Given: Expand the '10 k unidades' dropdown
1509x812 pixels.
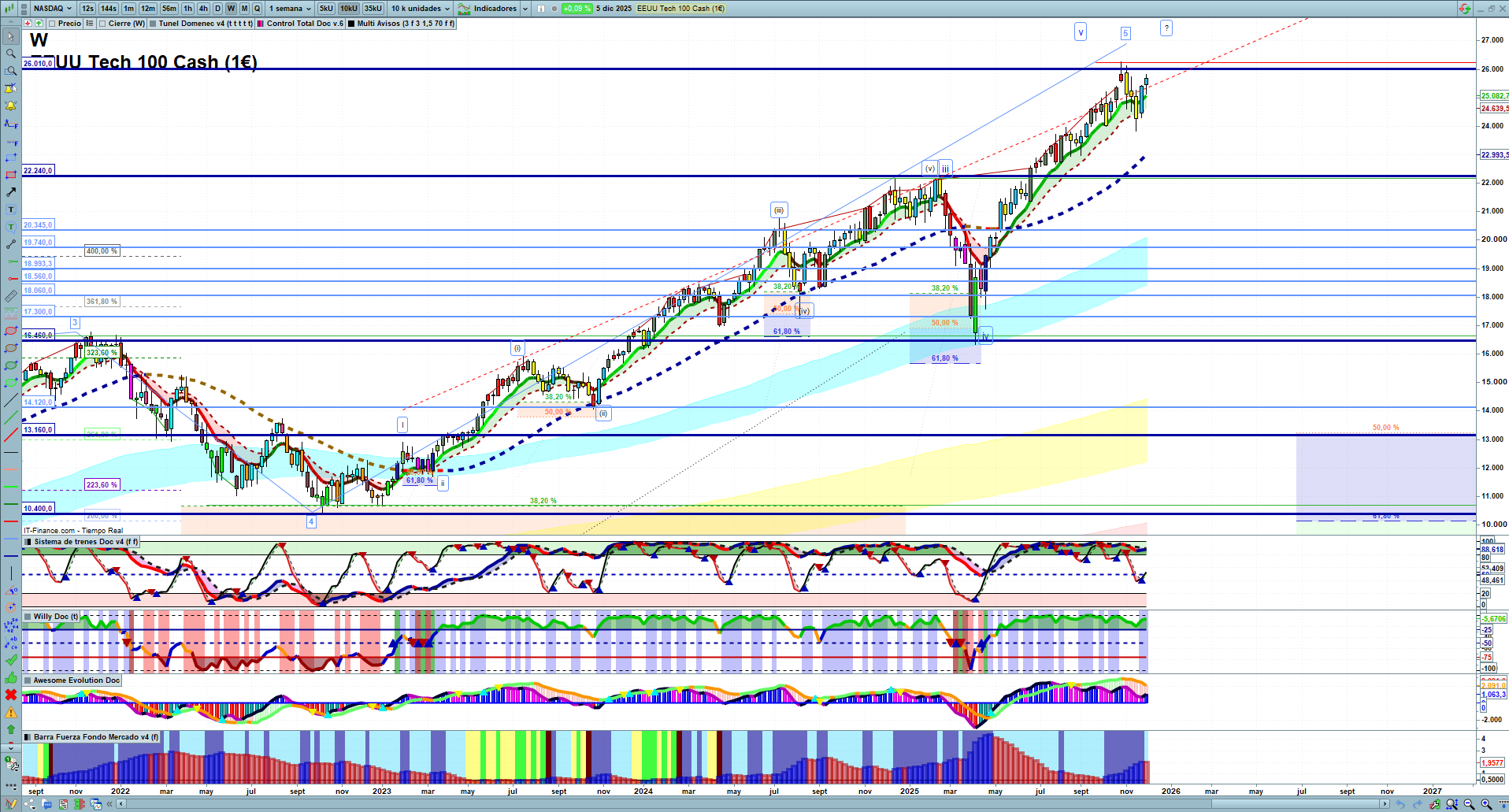Looking at the screenshot, I should click(421, 9).
